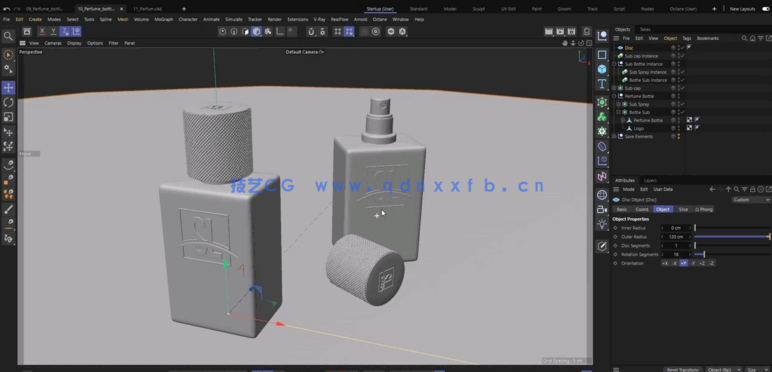772x372 pixels.
Task: Add a new document tab with plus
Action: pyautogui.click(x=184, y=9)
